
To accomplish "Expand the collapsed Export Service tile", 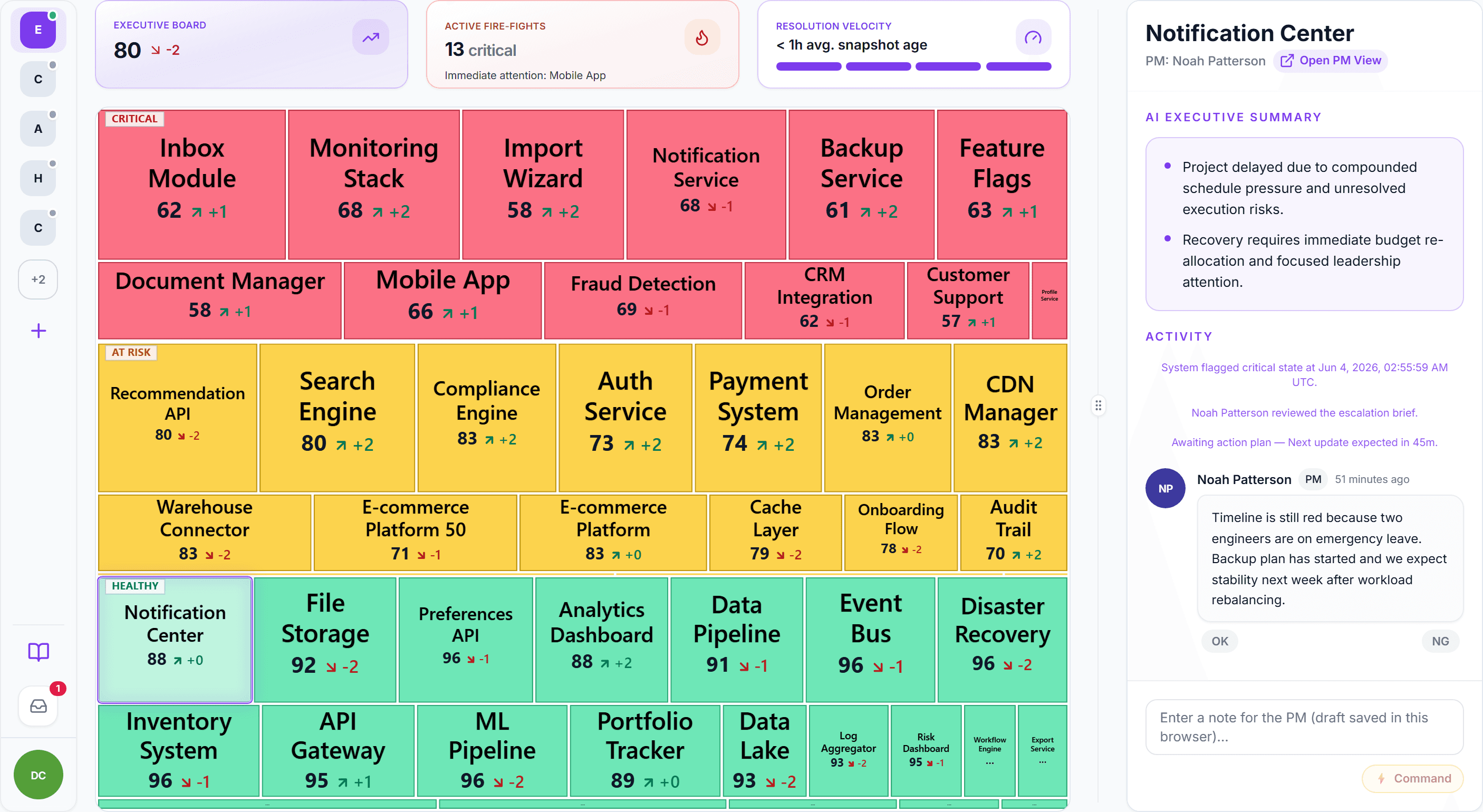I will pyautogui.click(x=1042, y=750).
